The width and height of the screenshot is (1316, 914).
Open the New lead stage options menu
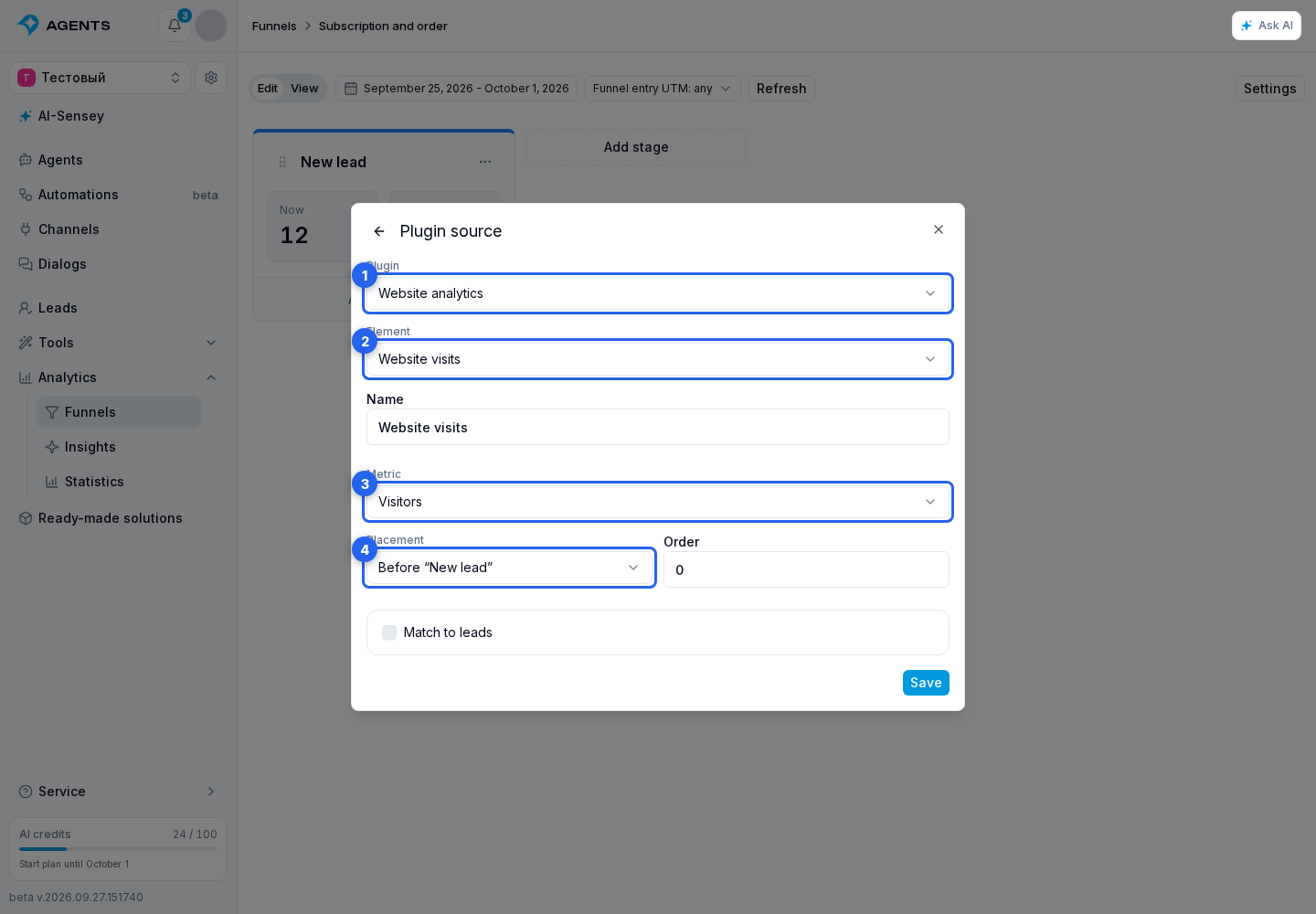click(485, 162)
